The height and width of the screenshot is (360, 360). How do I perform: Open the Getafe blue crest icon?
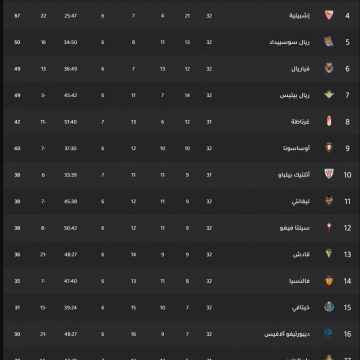329,307
